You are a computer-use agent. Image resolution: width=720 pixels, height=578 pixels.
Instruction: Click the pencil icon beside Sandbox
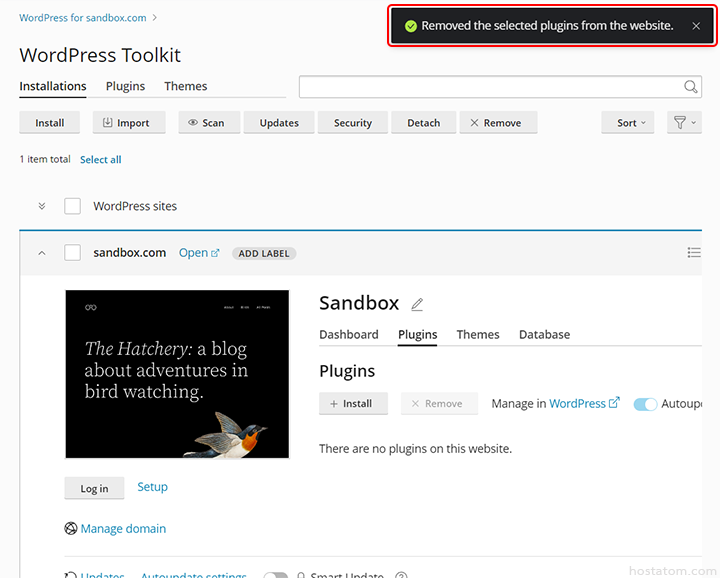(417, 304)
